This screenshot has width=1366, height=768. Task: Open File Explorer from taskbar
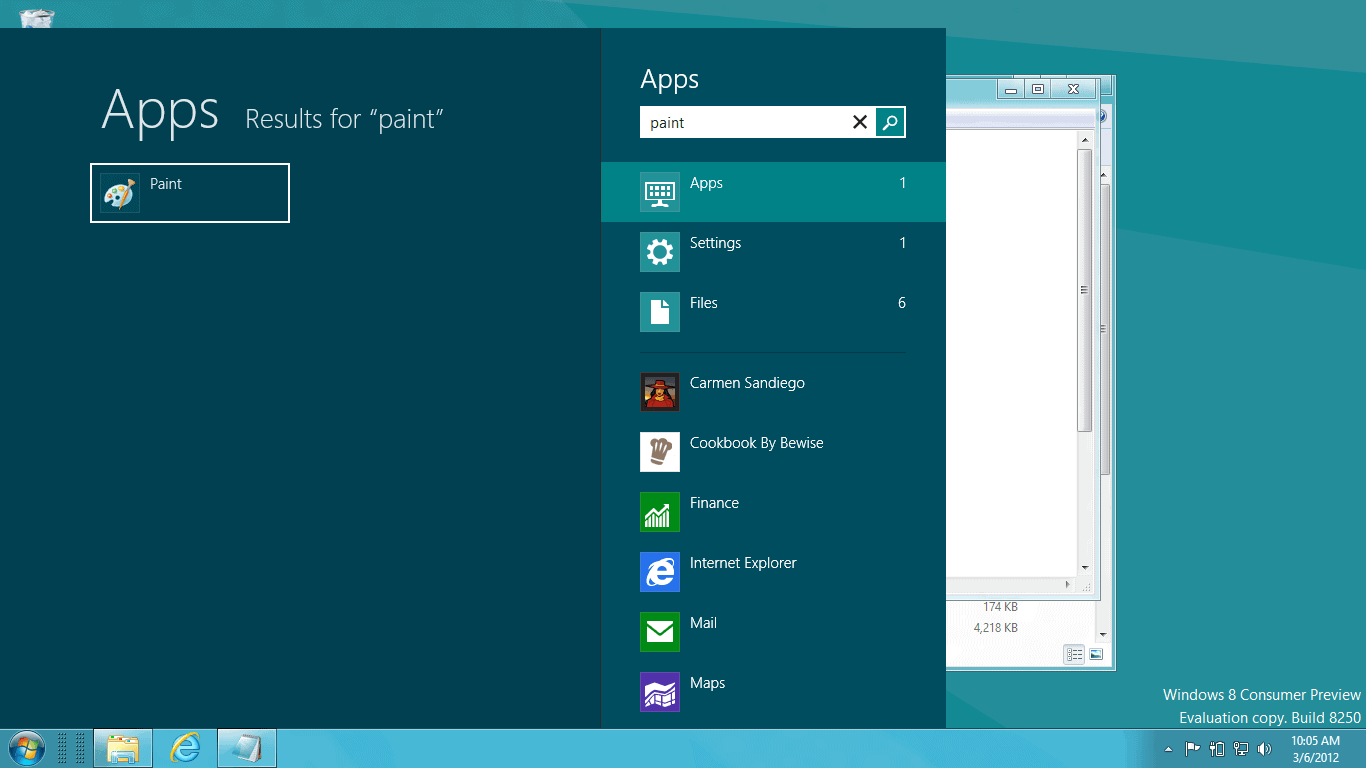point(123,748)
